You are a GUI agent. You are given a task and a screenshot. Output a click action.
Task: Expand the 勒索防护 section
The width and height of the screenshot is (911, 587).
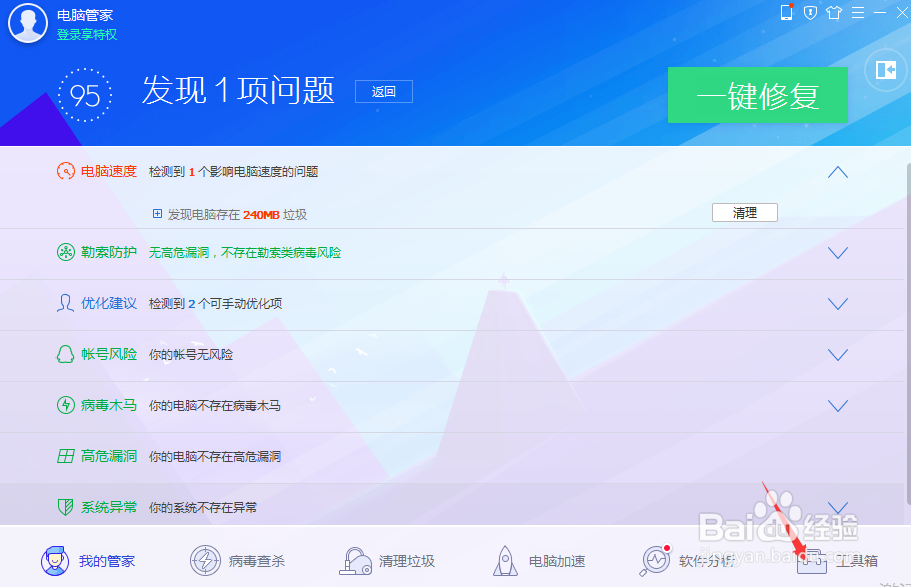[837, 252]
